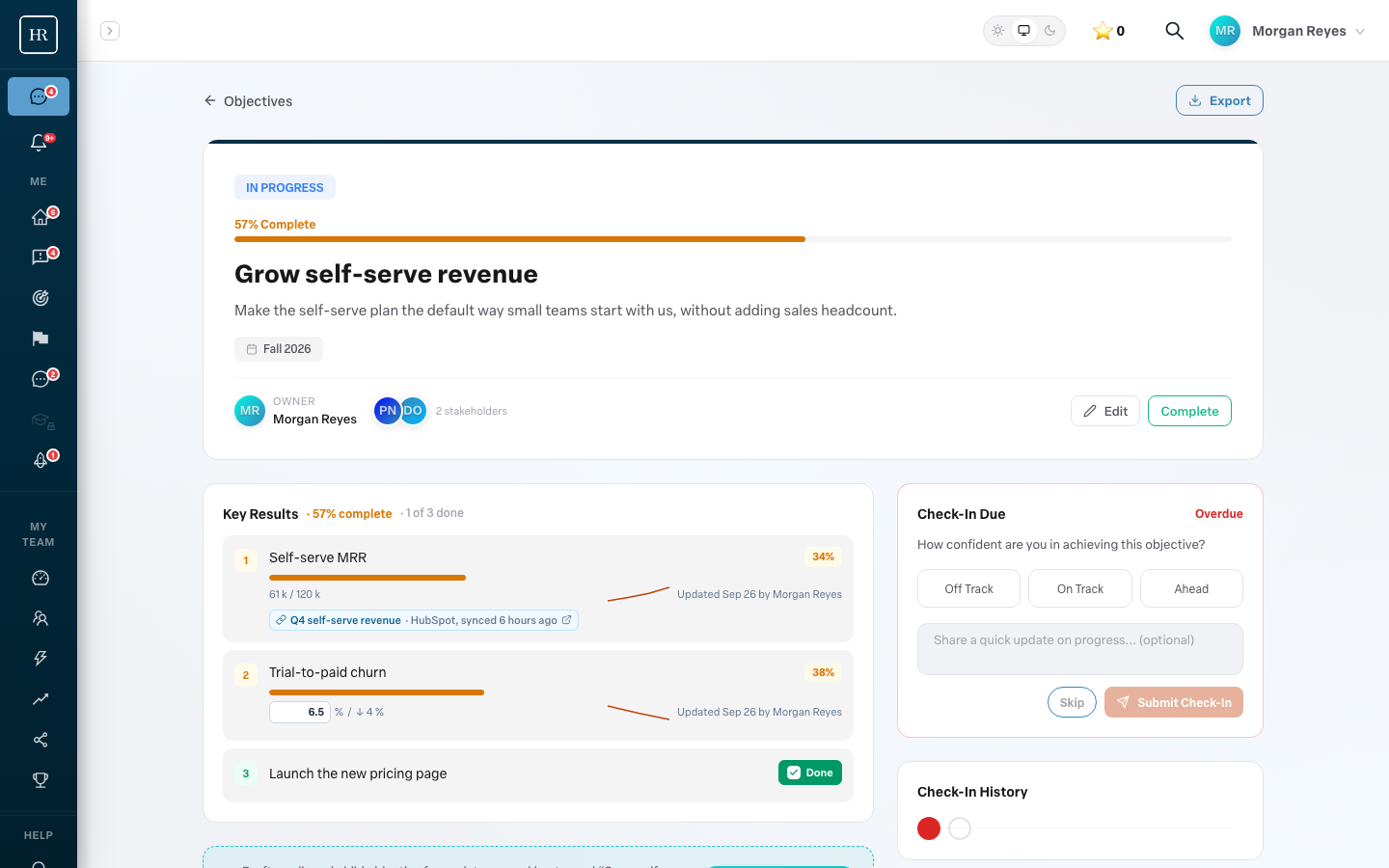Click the progress update text area
Viewport: 1389px width, 868px height.
click(x=1080, y=649)
